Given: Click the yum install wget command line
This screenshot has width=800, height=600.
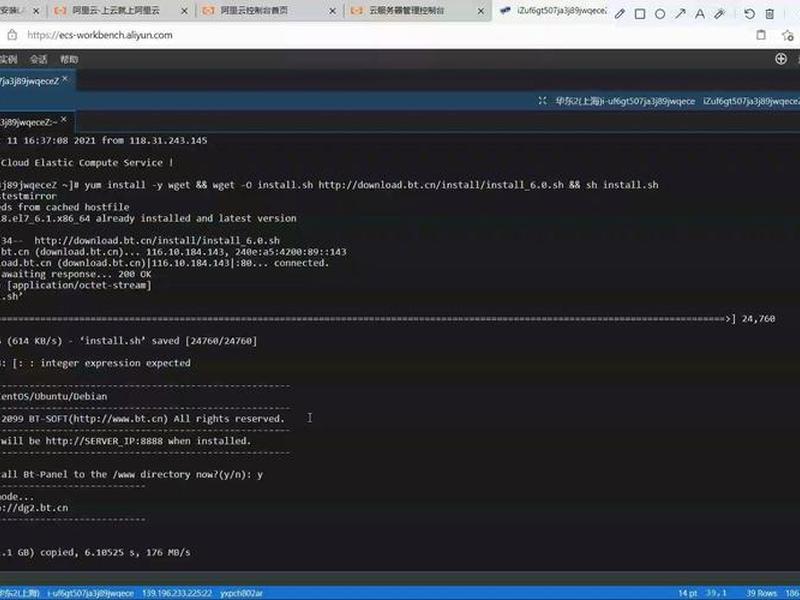Looking at the screenshot, I should pyautogui.click(x=371, y=185).
